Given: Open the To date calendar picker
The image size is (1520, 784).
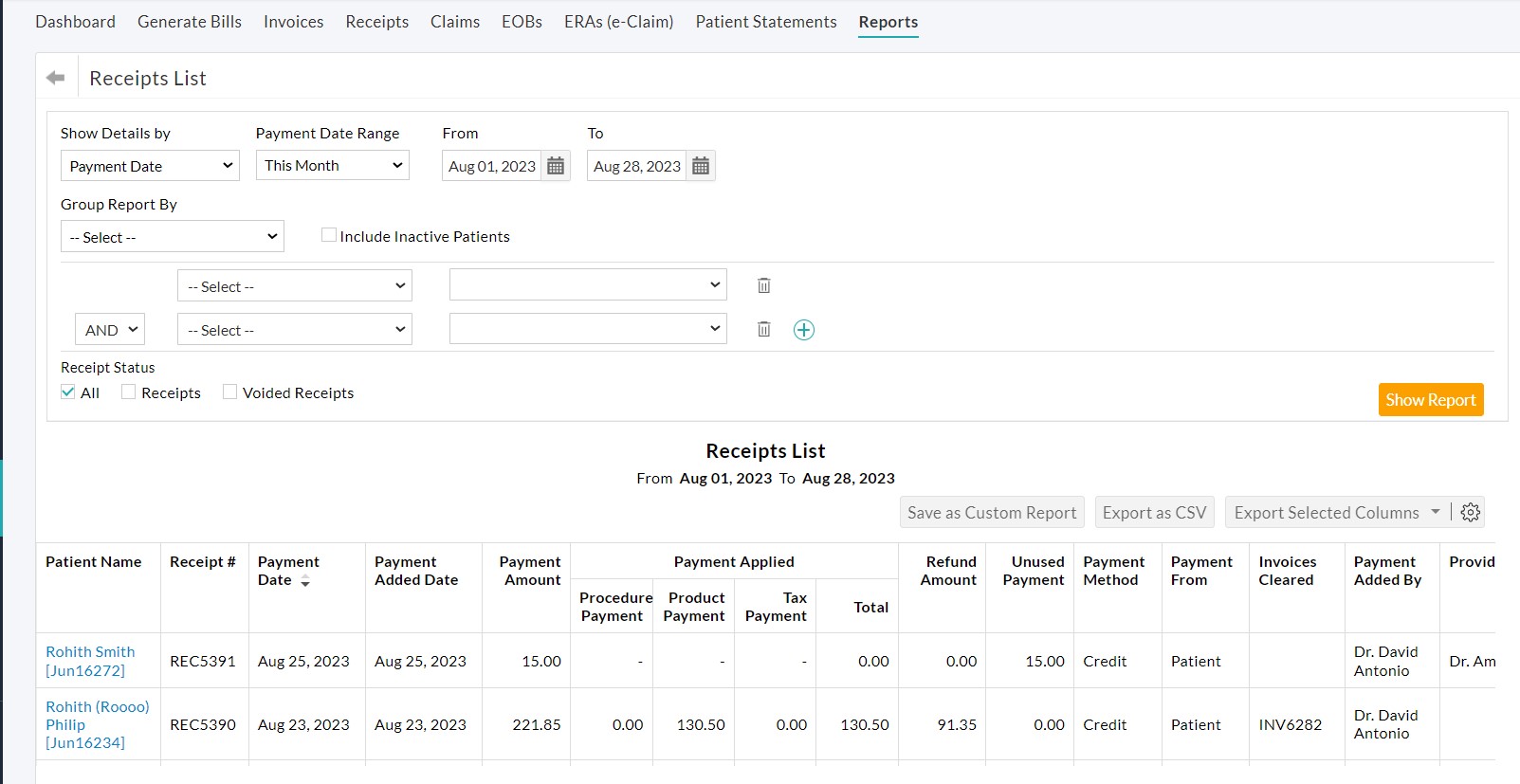Looking at the screenshot, I should pos(701,166).
